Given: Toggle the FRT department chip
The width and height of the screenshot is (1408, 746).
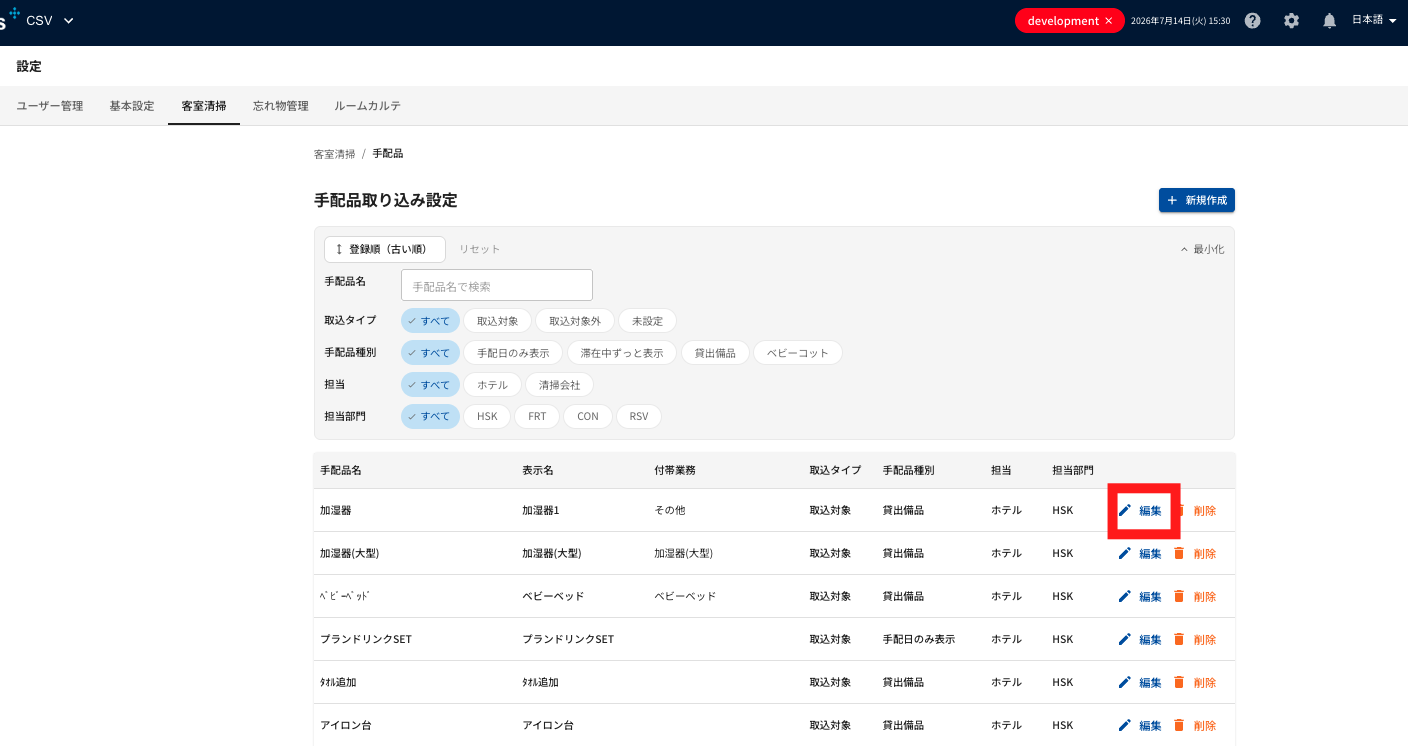Looking at the screenshot, I should (537, 417).
